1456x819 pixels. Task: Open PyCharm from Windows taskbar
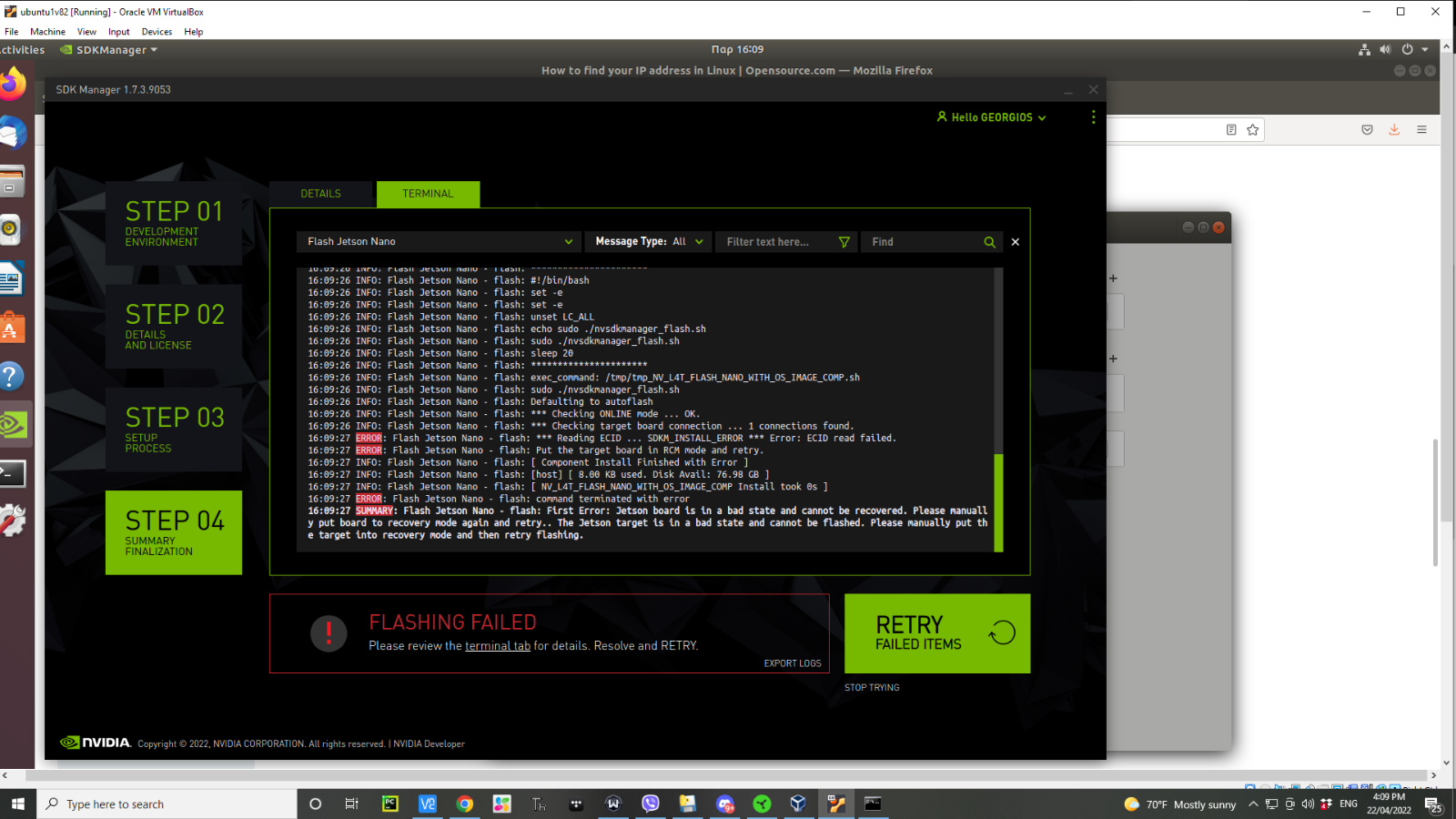[x=390, y=804]
